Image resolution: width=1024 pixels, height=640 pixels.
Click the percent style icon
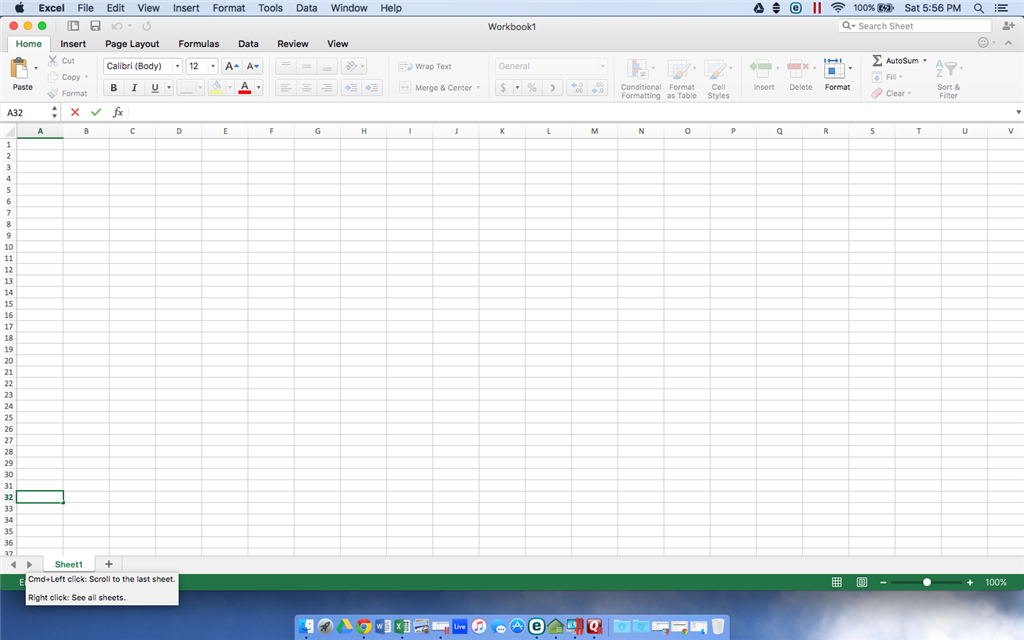point(532,88)
